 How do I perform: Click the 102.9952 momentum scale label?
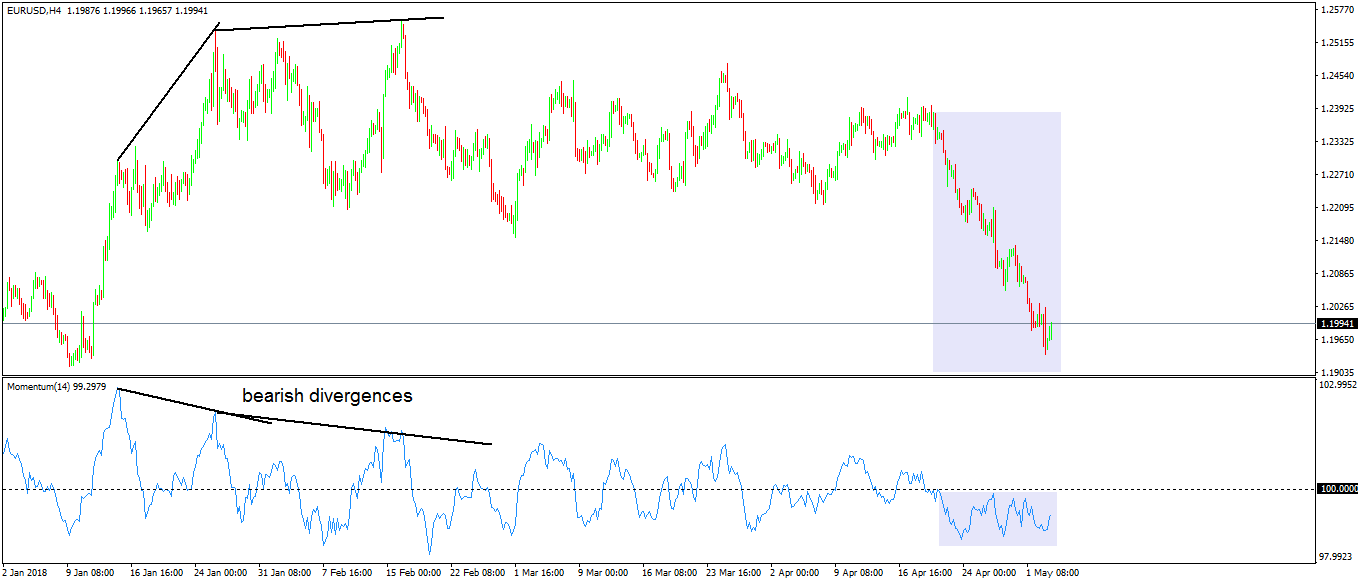click(1338, 384)
